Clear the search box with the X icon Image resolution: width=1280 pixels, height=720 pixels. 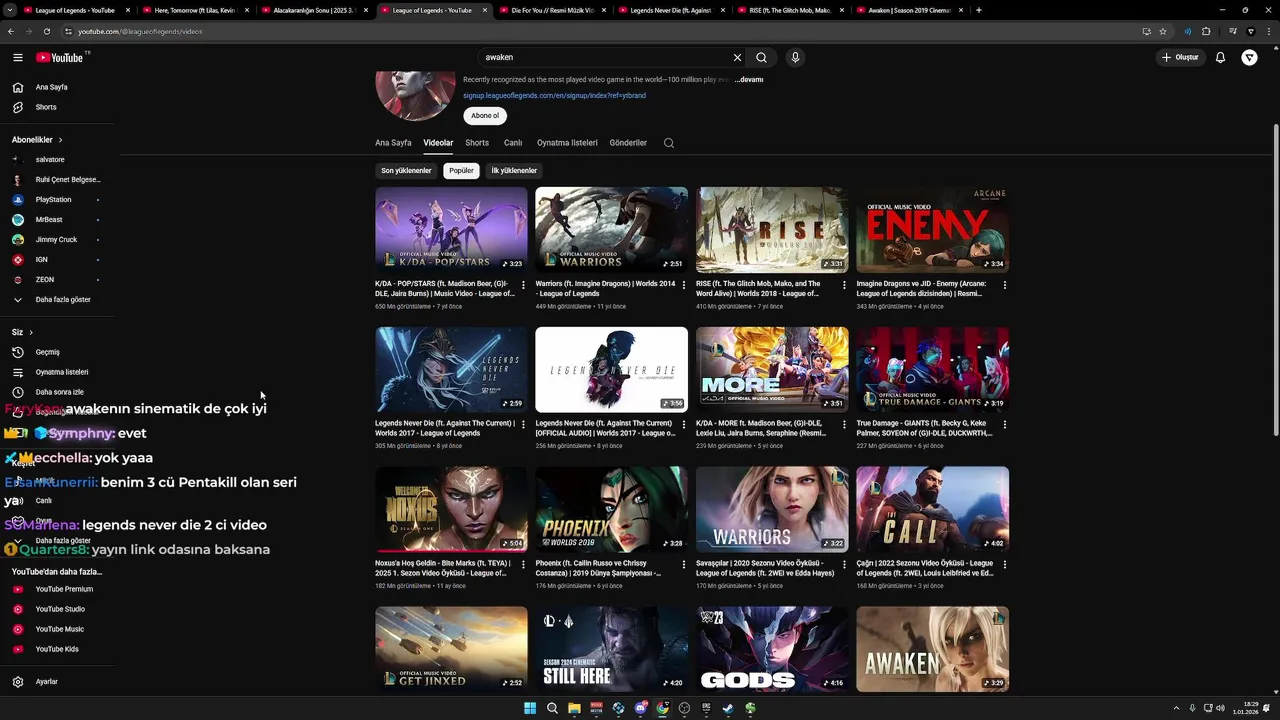click(738, 58)
